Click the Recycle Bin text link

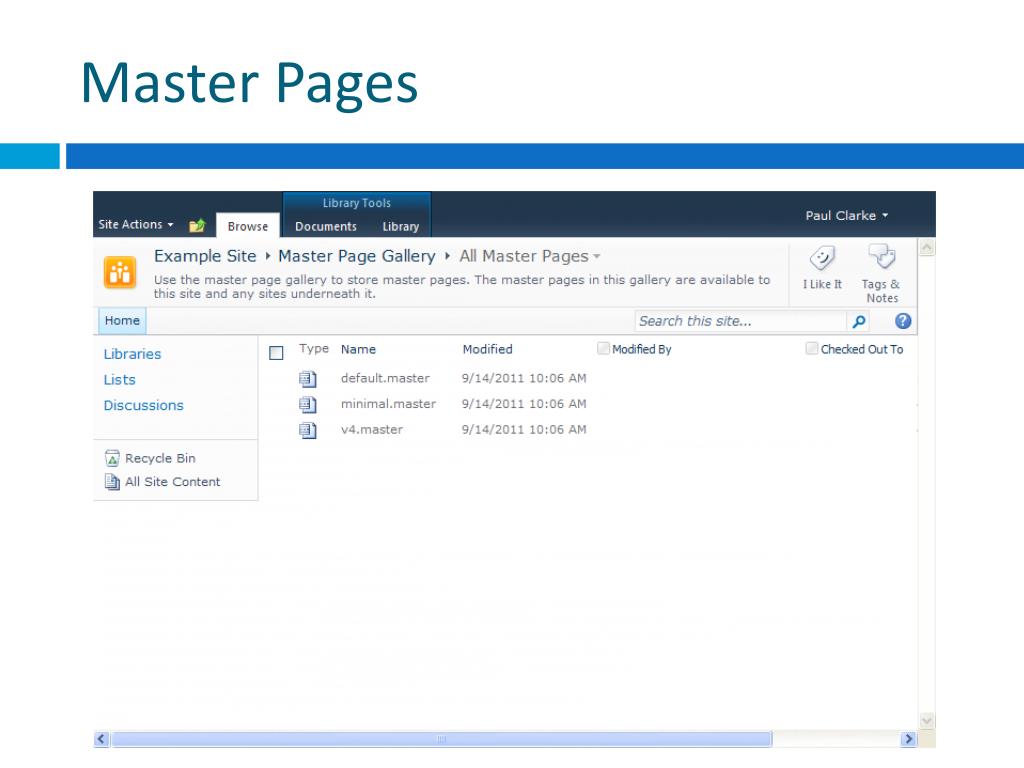click(x=160, y=458)
